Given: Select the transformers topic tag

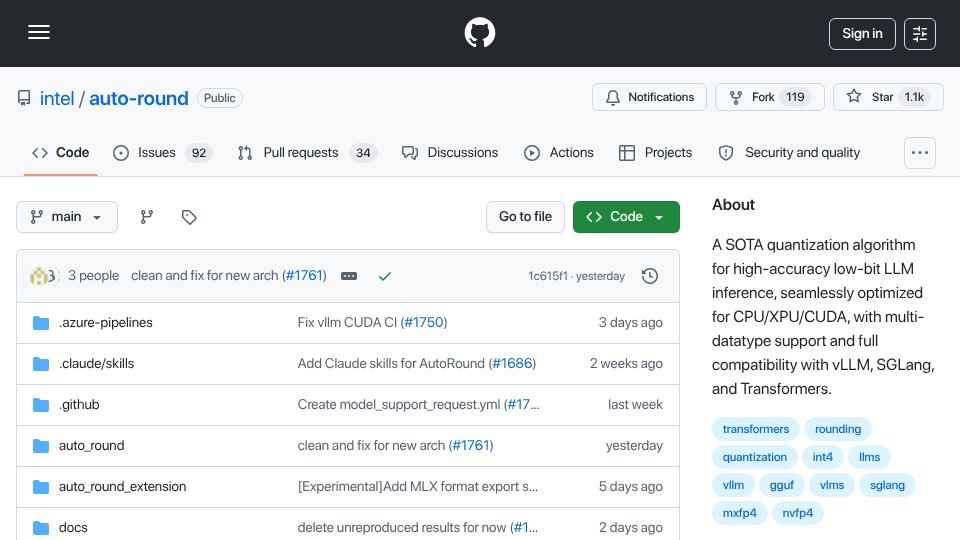Looking at the screenshot, I should click(756, 429).
